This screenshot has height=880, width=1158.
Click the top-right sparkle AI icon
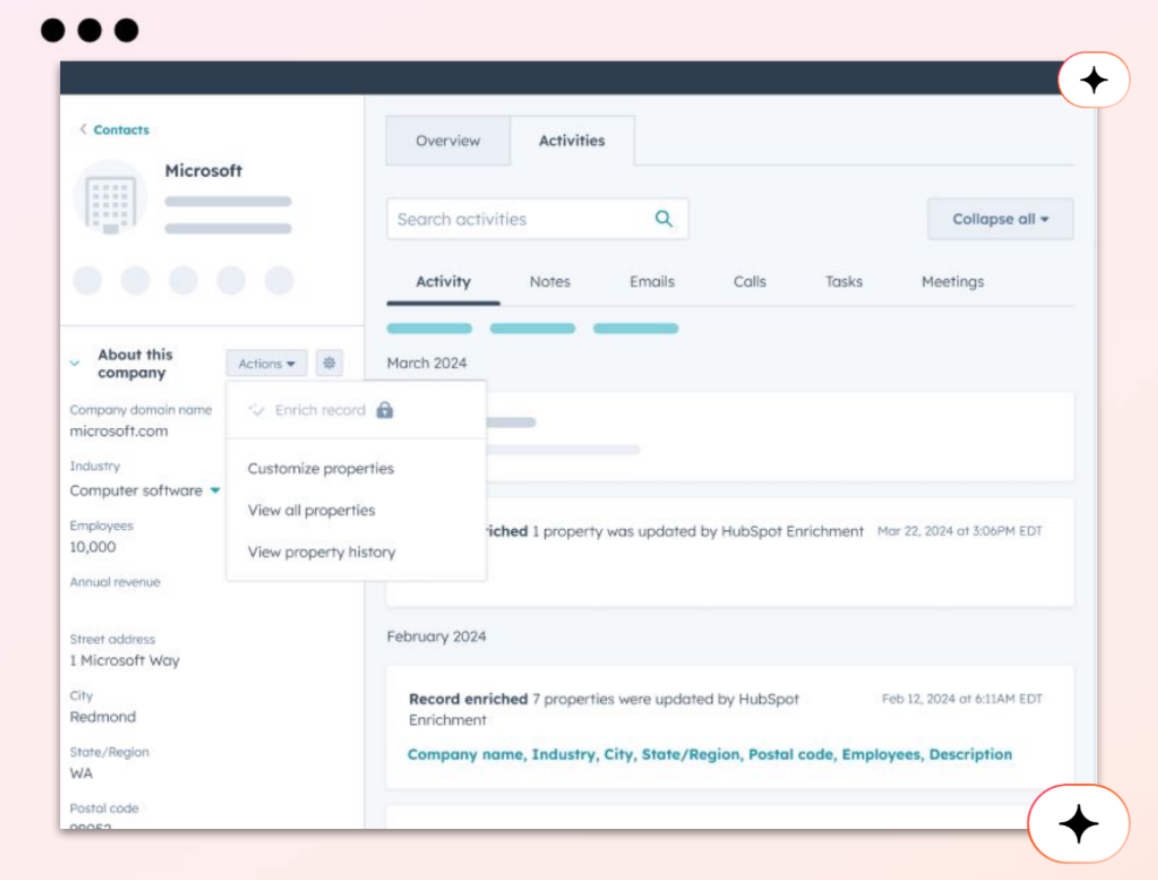pyautogui.click(x=1094, y=81)
